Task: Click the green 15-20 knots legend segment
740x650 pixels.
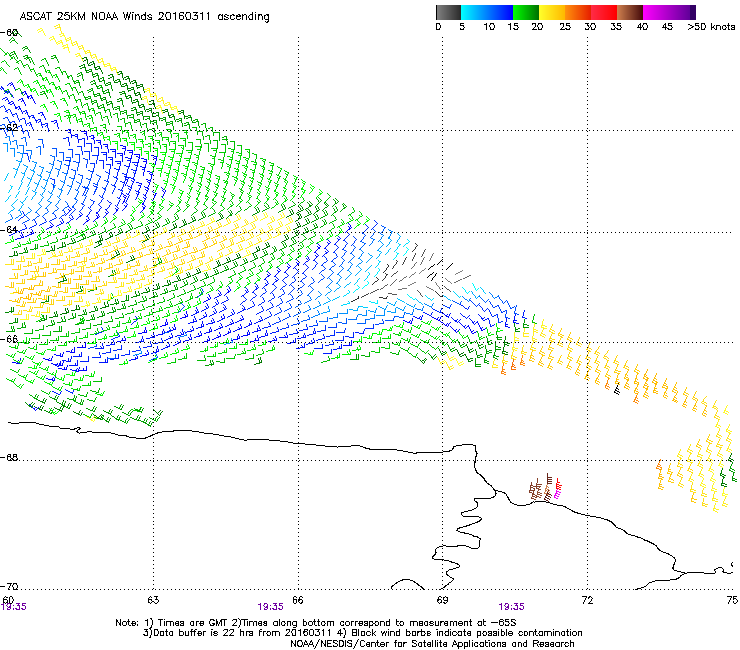Action: point(526,12)
